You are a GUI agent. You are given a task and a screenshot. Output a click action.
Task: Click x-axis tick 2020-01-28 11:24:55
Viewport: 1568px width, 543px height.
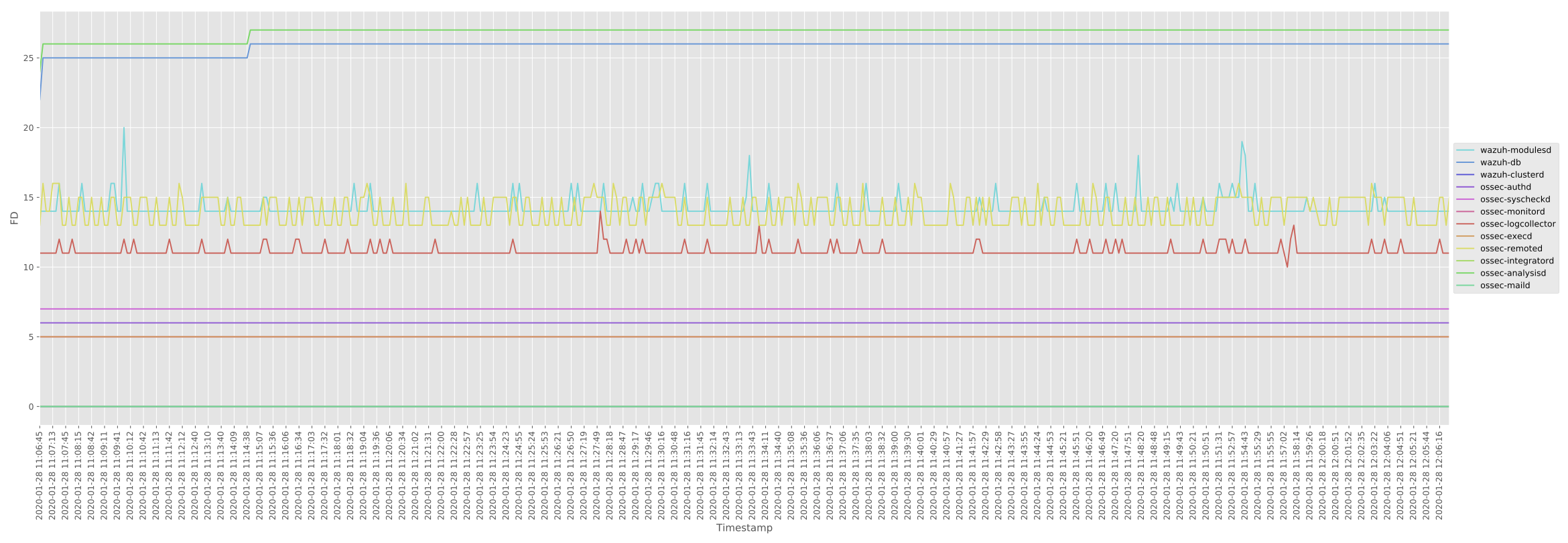pyautogui.click(x=519, y=474)
